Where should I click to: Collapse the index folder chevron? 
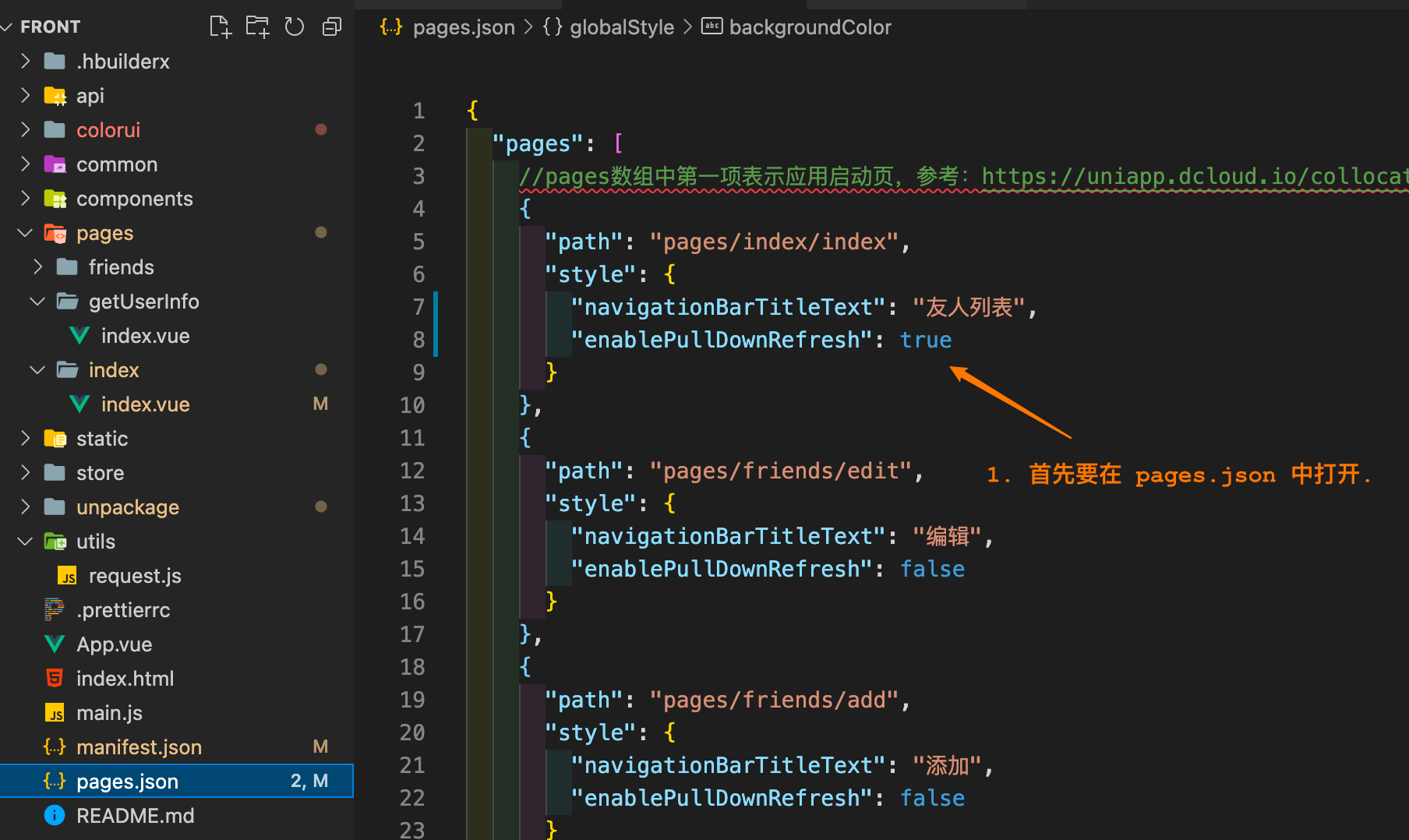tap(37, 369)
